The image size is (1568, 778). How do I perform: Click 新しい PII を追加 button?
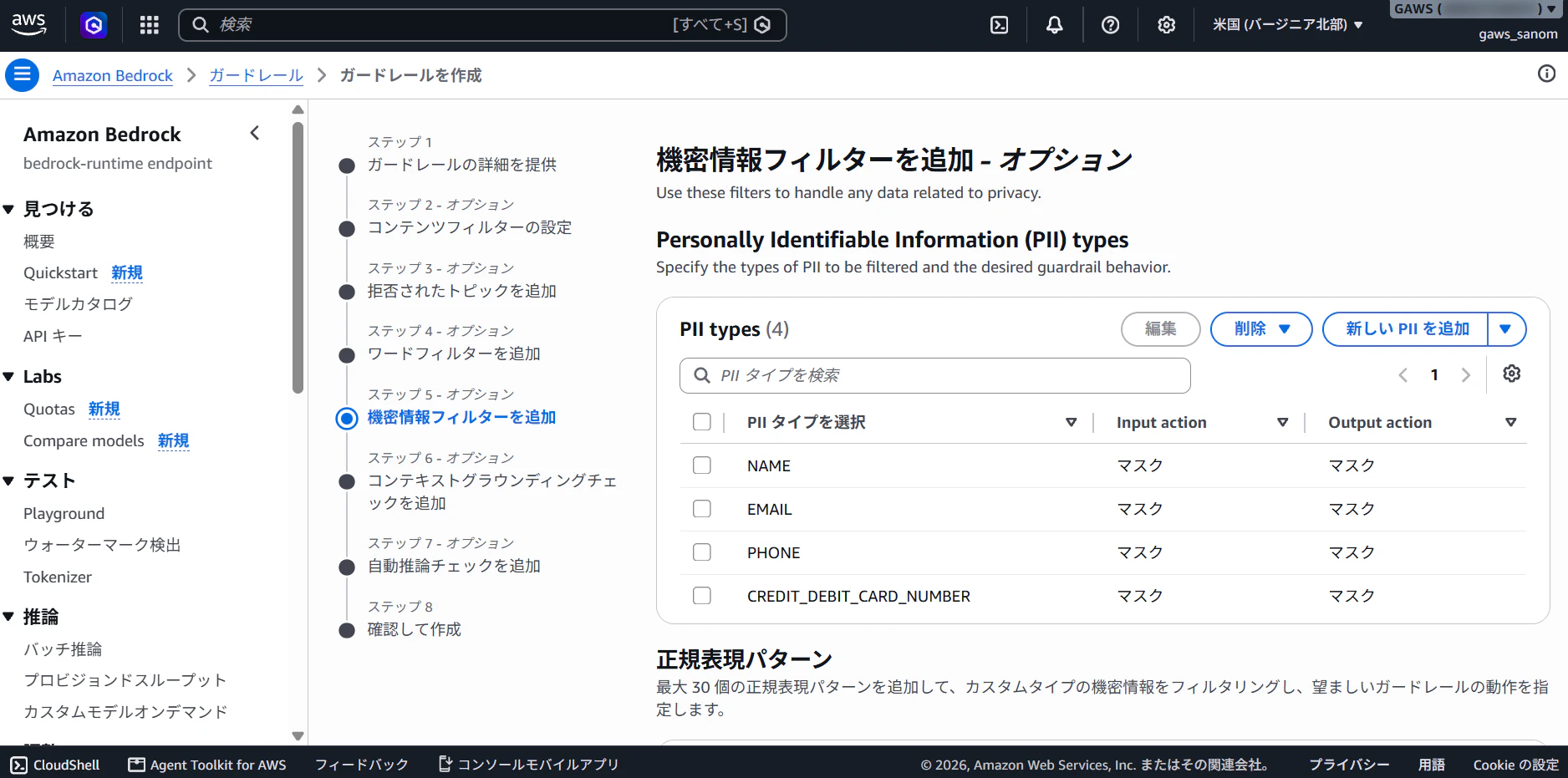click(1407, 329)
